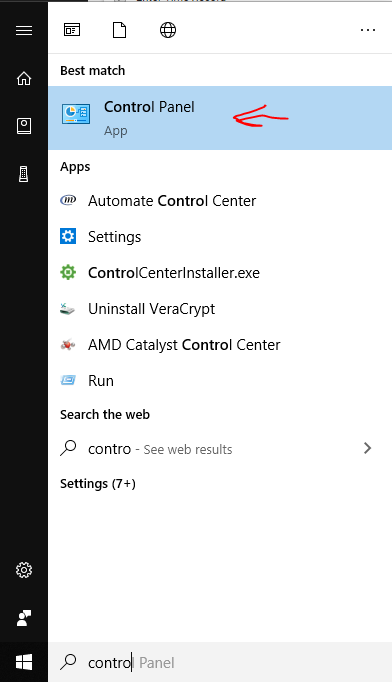Filter results by Apps
392x682 pixels.
point(72,30)
